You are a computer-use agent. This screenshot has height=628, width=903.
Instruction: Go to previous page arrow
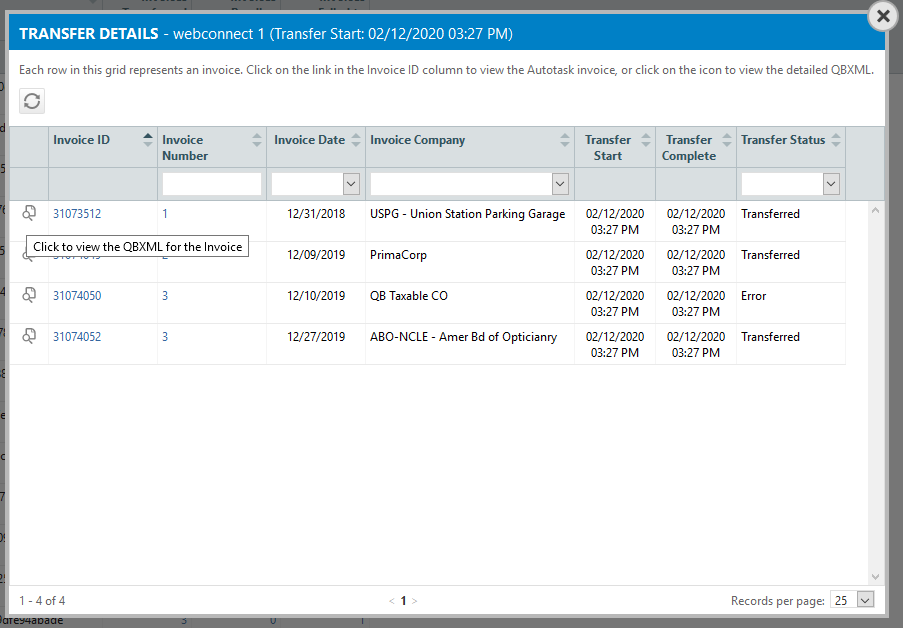pyautogui.click(x=391, y=601)
